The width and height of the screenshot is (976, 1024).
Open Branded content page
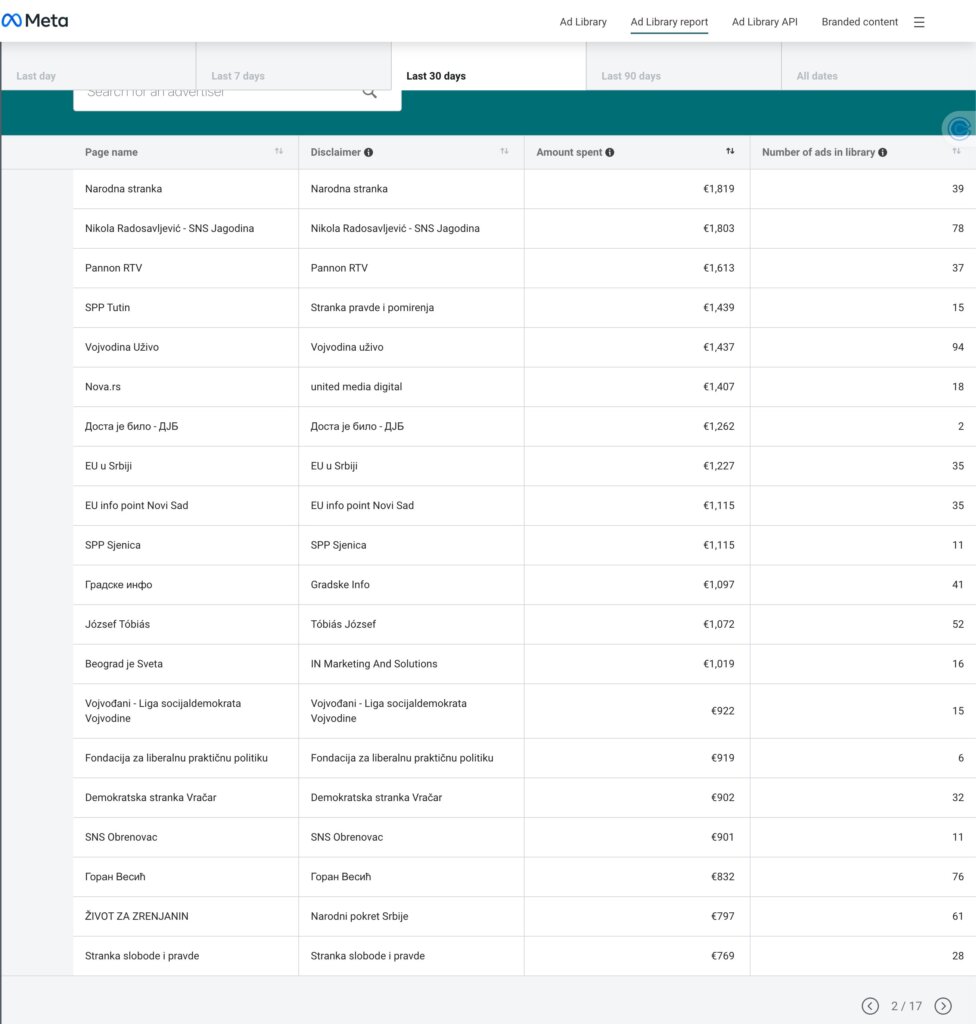pyautogui.click(x=859, y=22)
